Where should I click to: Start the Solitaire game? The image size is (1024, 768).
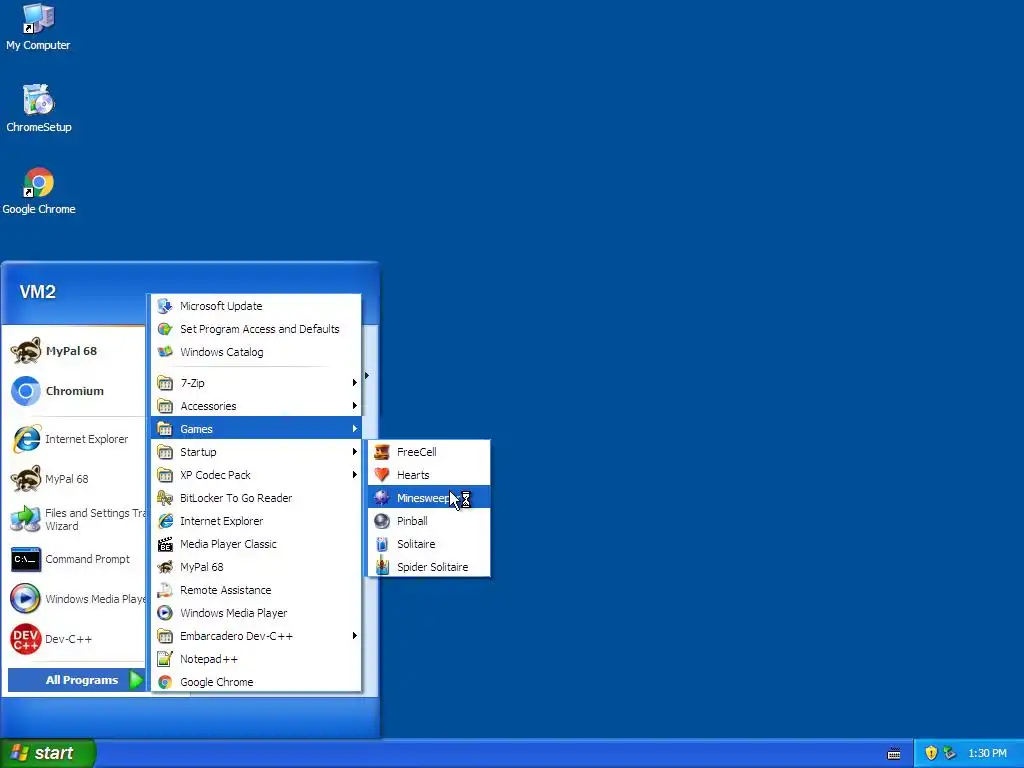429,544
